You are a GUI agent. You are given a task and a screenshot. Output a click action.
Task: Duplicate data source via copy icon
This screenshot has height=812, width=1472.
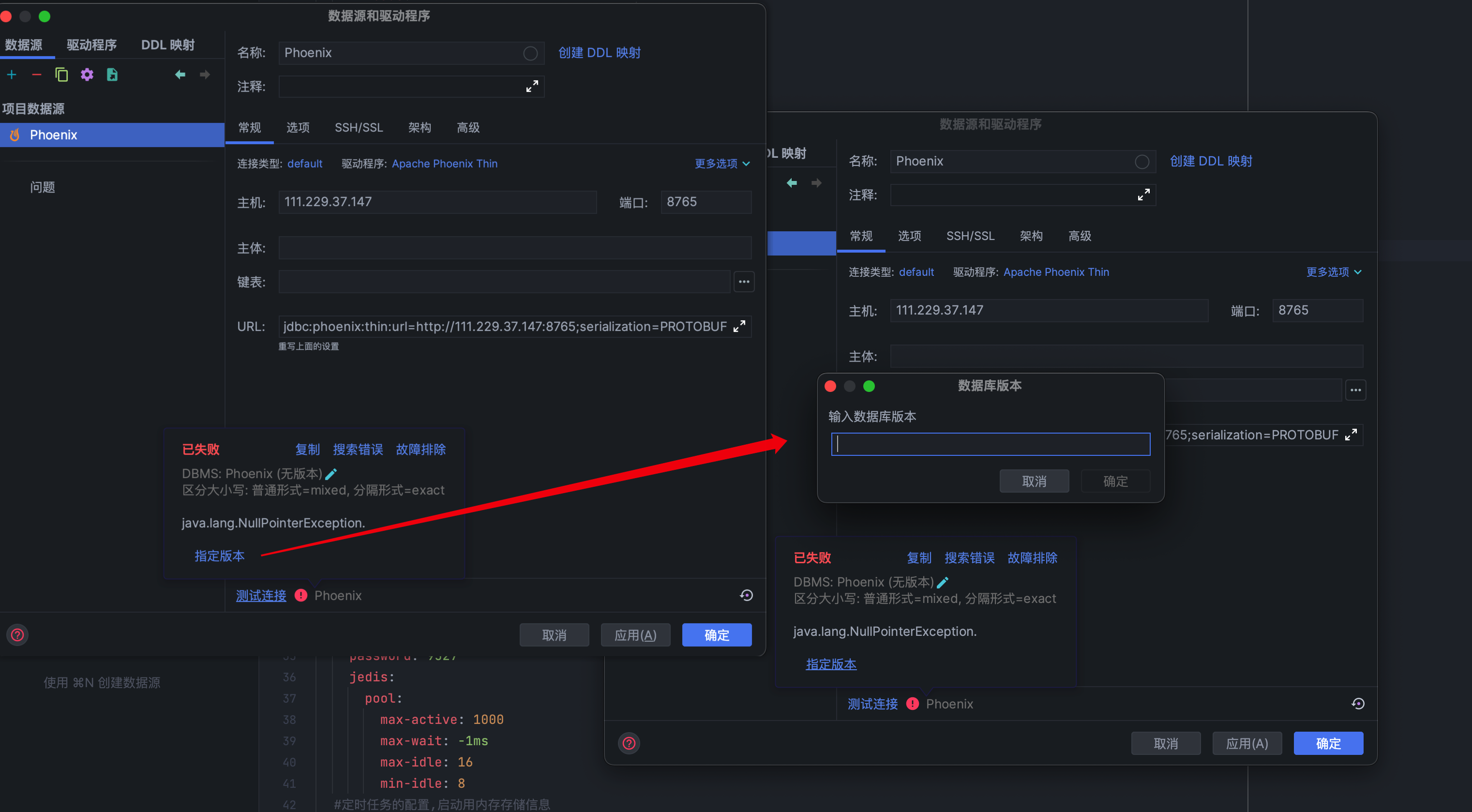pos(62,75)
